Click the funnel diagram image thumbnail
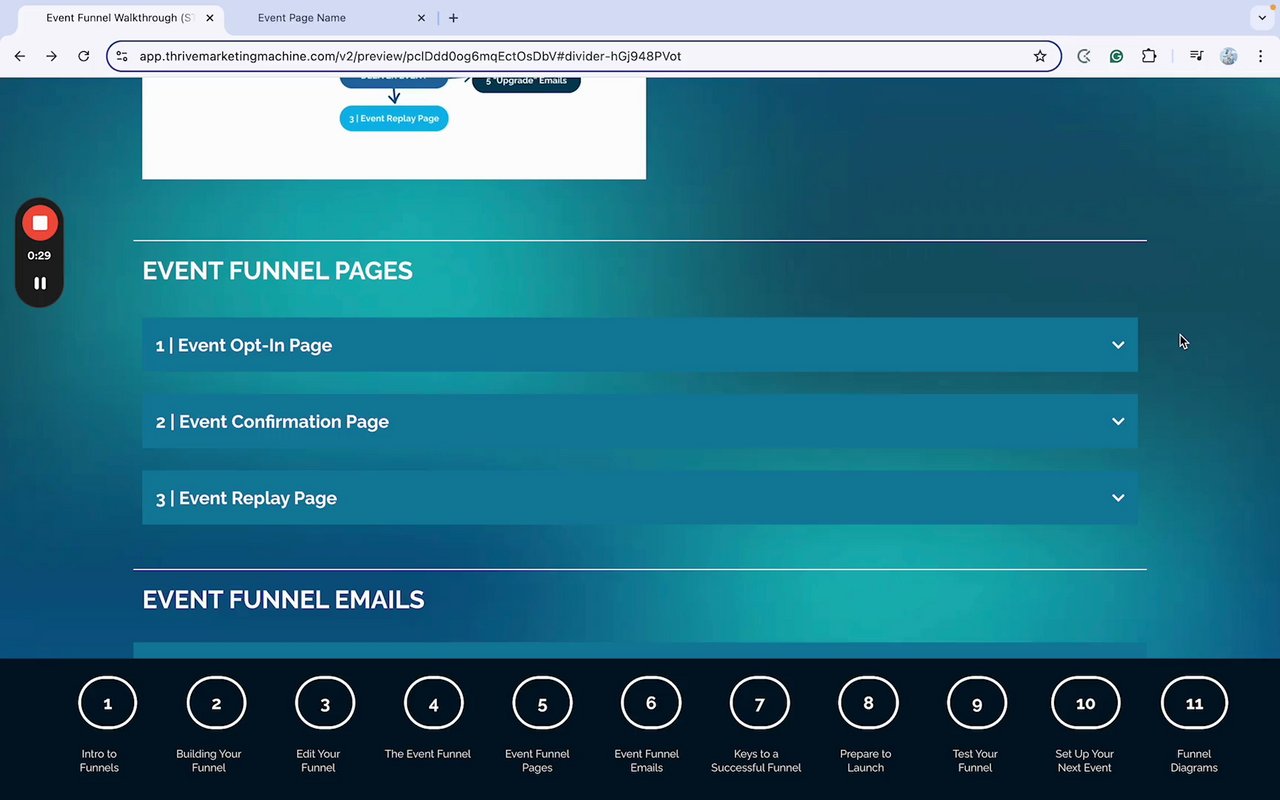This screenshot has width=1280, height=800. (394, 129)
